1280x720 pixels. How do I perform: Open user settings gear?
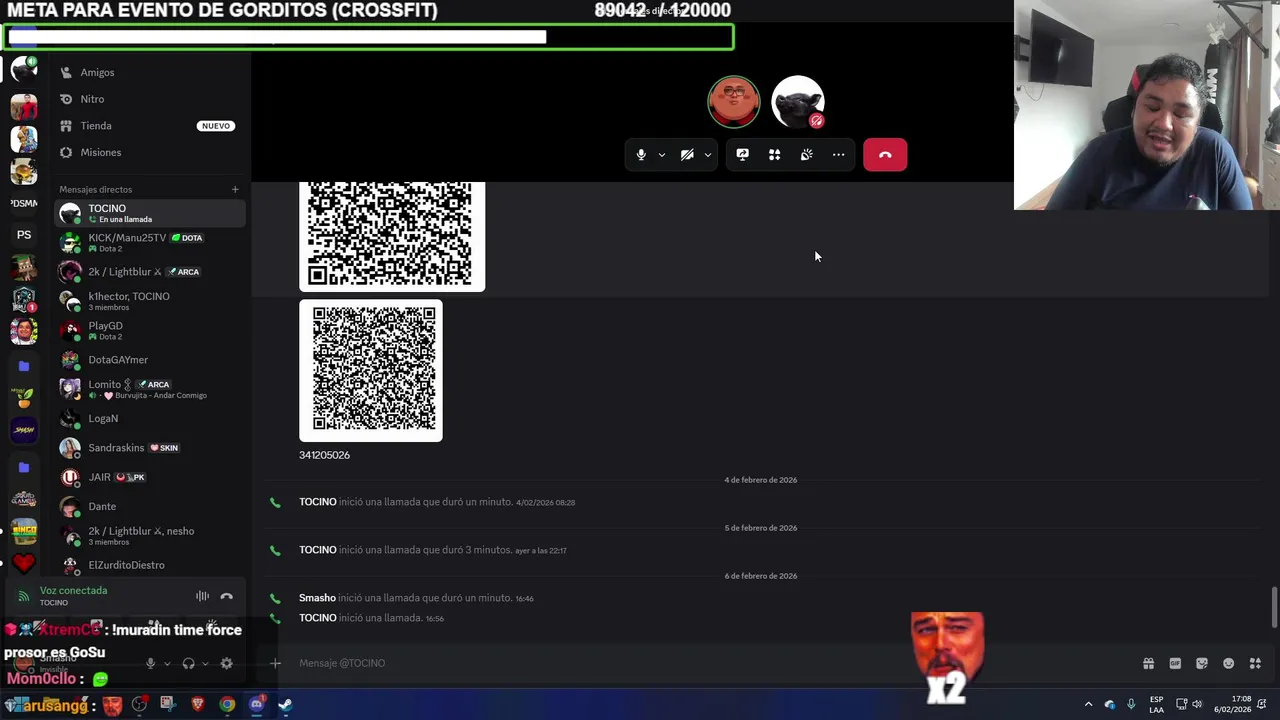(x=226, y=663)
